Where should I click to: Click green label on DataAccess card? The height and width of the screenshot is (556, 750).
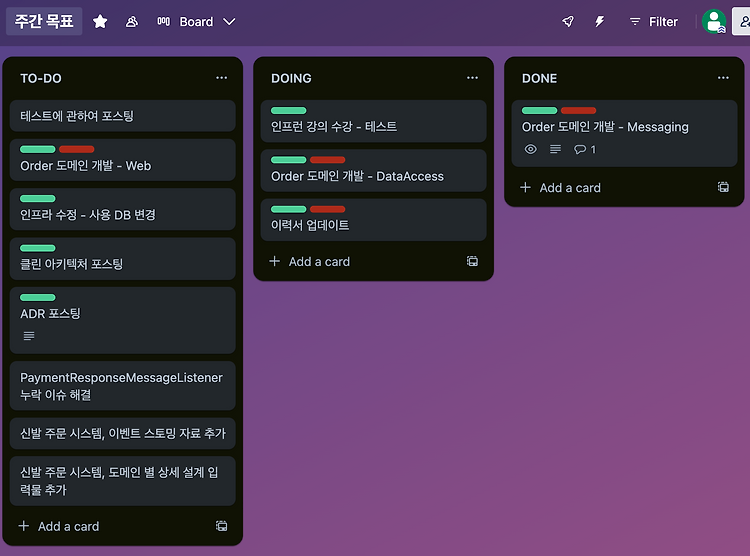pyautogui.click(x=288, y=160)
